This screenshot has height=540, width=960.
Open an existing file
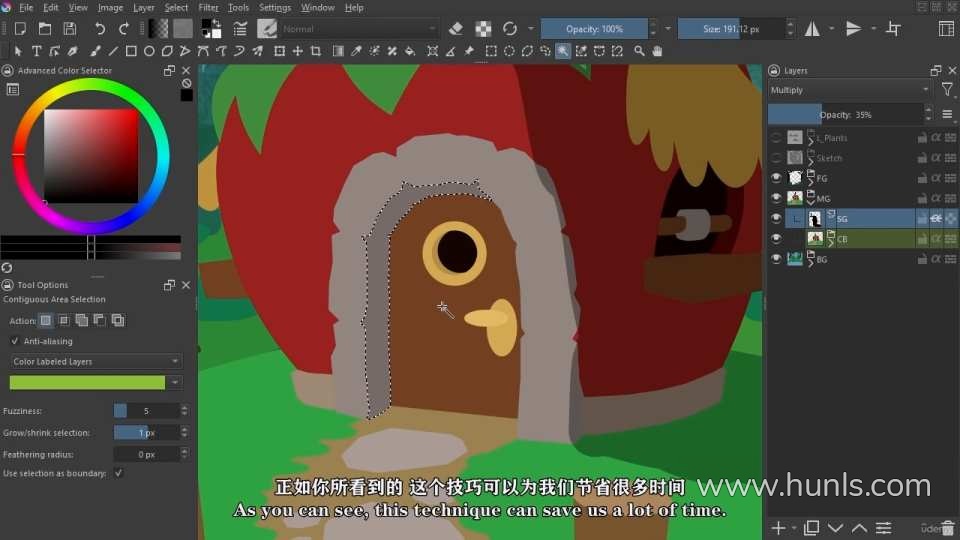45,29
